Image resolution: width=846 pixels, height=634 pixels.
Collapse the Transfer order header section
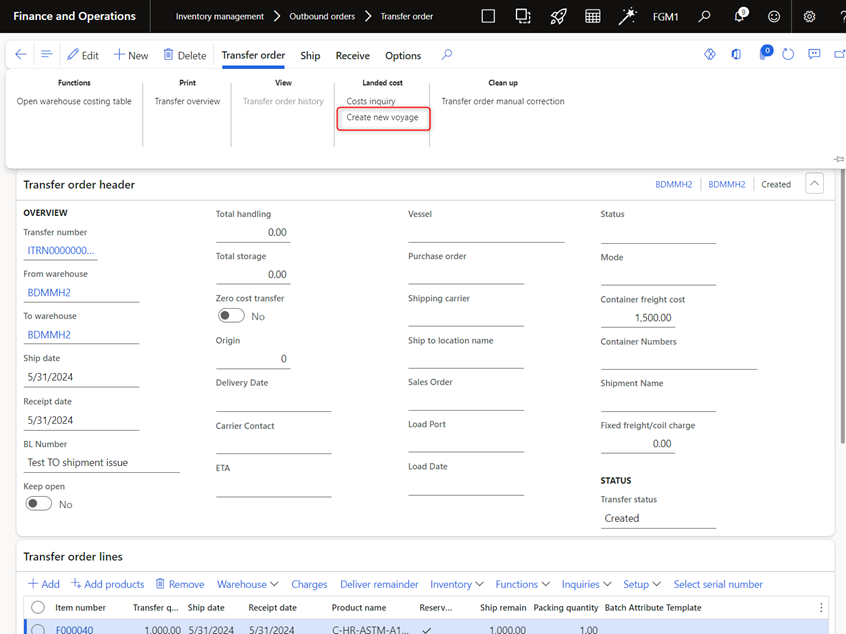[x=814, y=184]
